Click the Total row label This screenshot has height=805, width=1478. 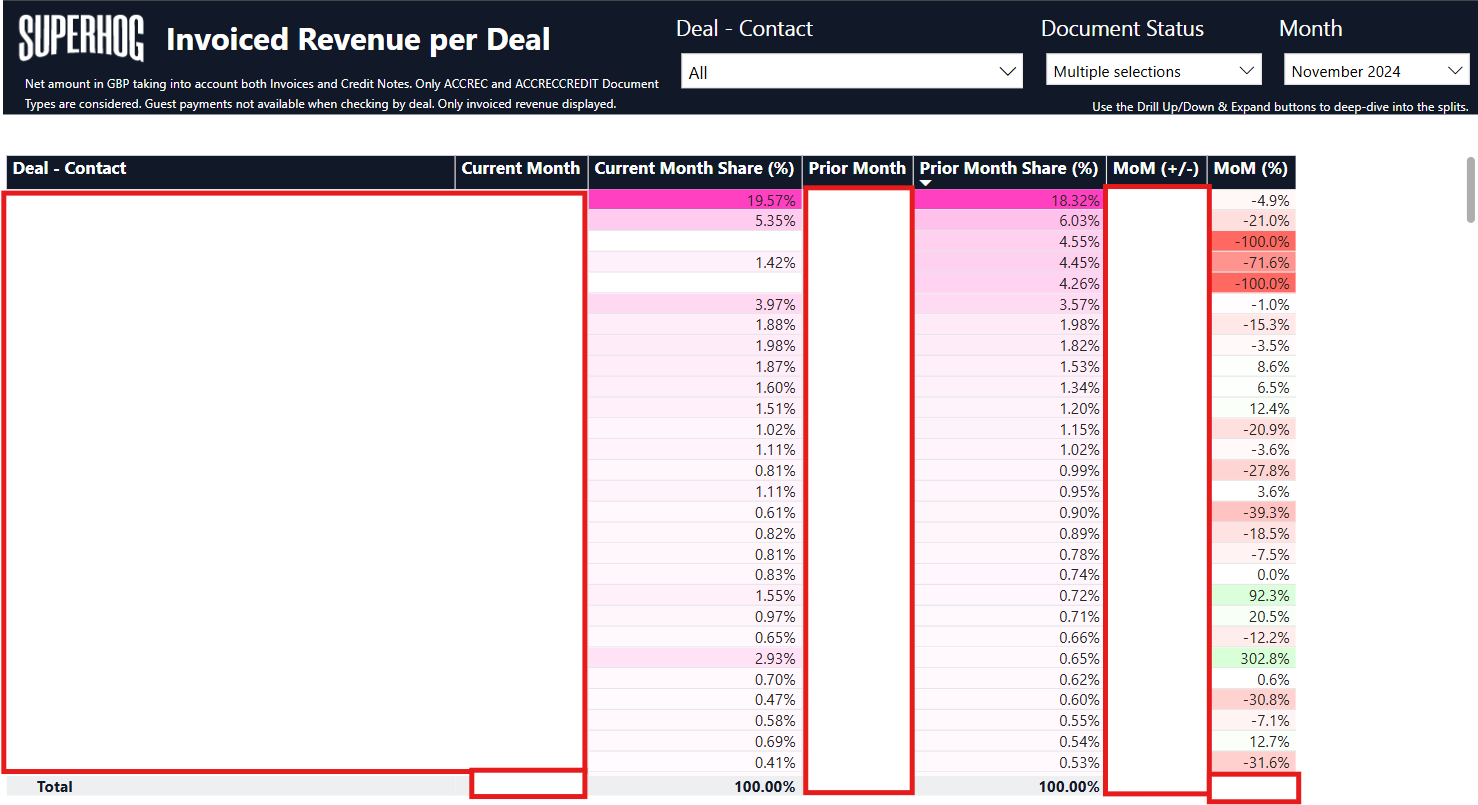point(55,787)
